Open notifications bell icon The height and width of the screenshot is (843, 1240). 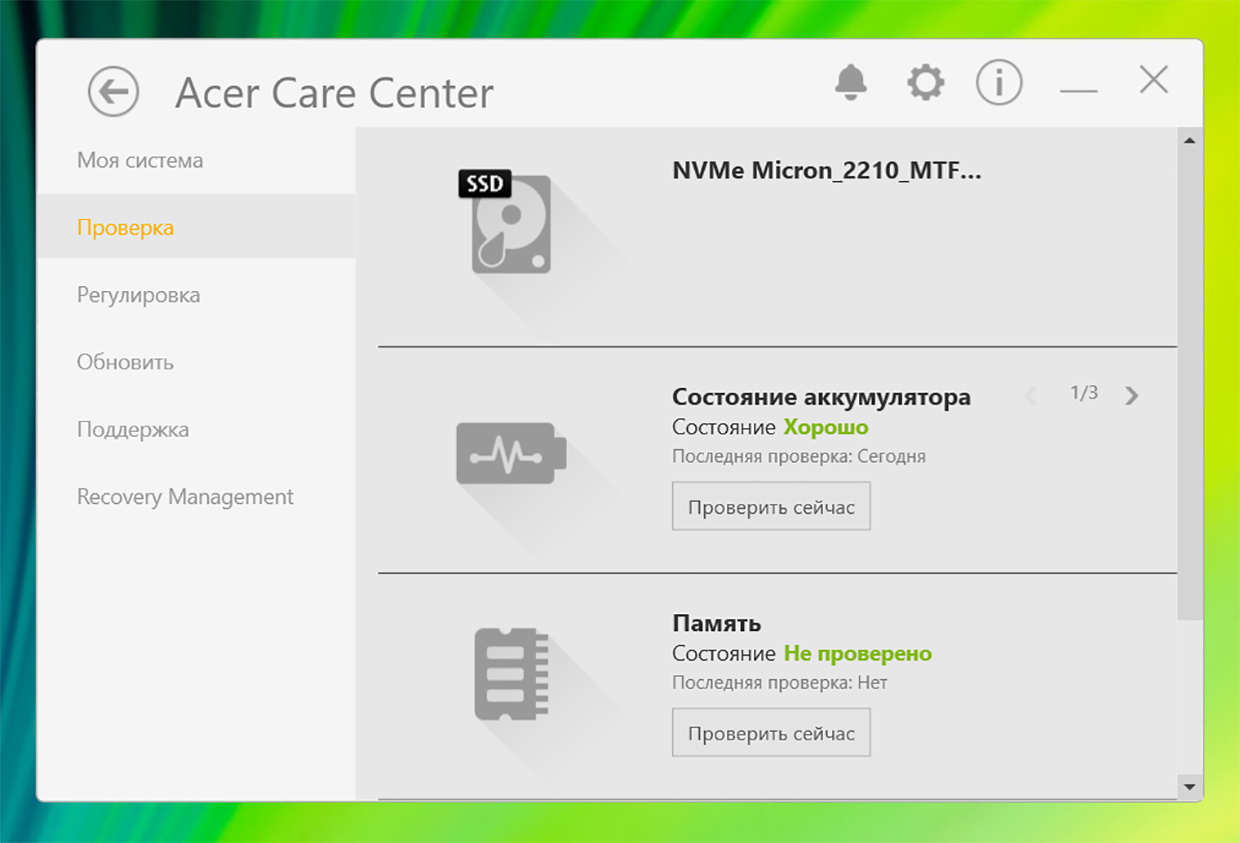click(851, 82)
